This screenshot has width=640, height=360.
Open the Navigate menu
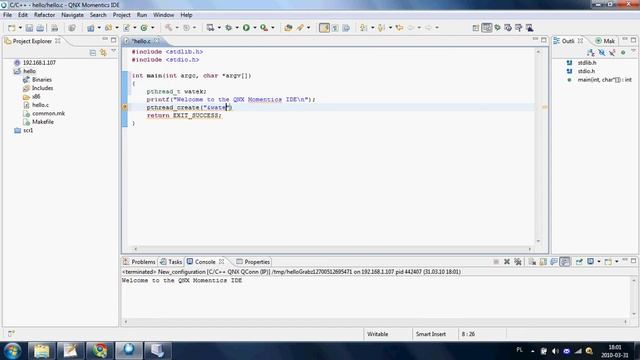[72, 15]
